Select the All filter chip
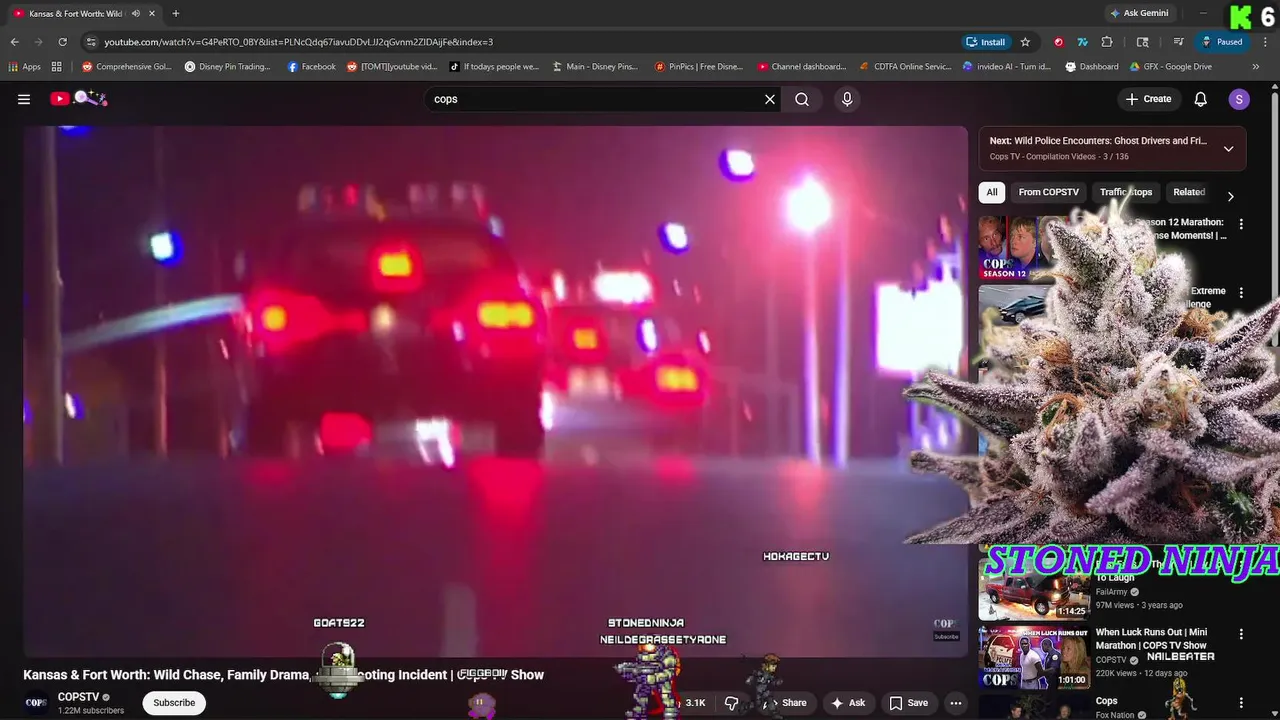Image resolution: width=1280 pixels, height=720 pixels. [992, 192]
